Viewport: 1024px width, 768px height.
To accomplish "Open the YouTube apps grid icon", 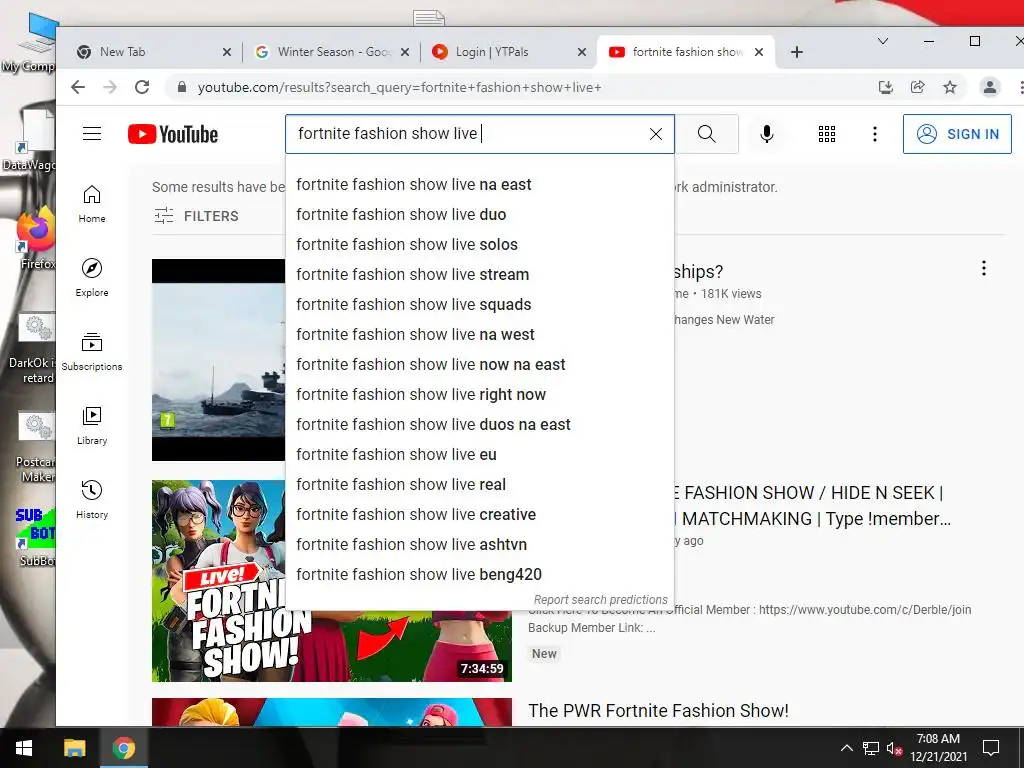I will click(x=827, y=134).
